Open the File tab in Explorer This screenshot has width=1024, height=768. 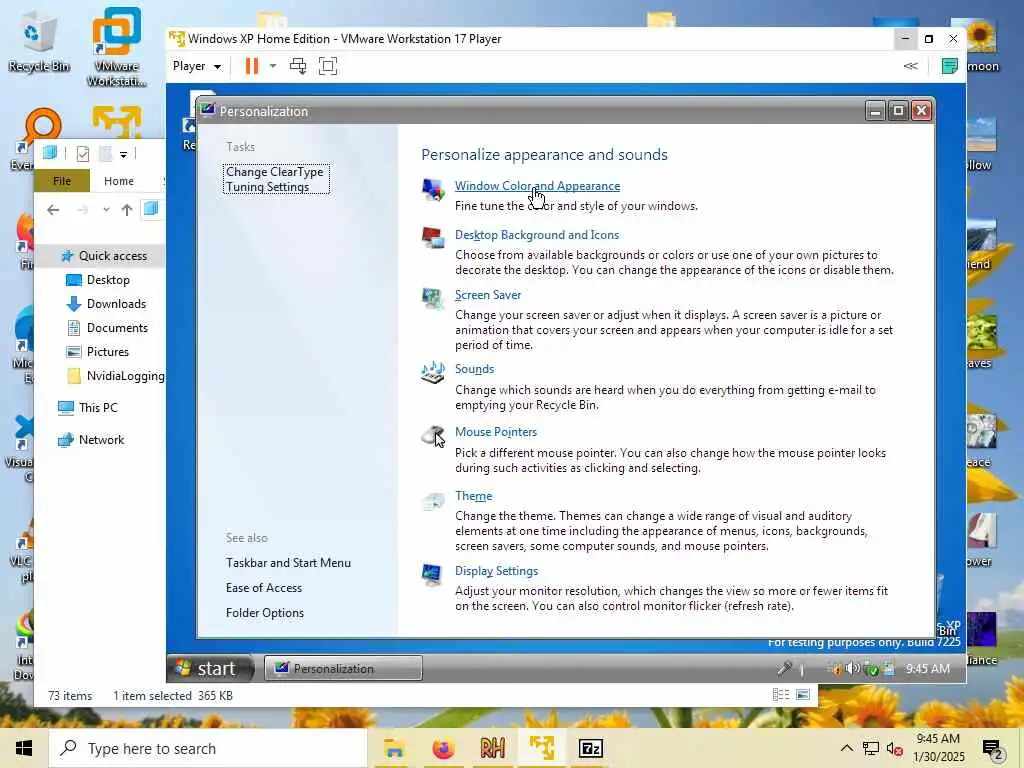point(62,181)
